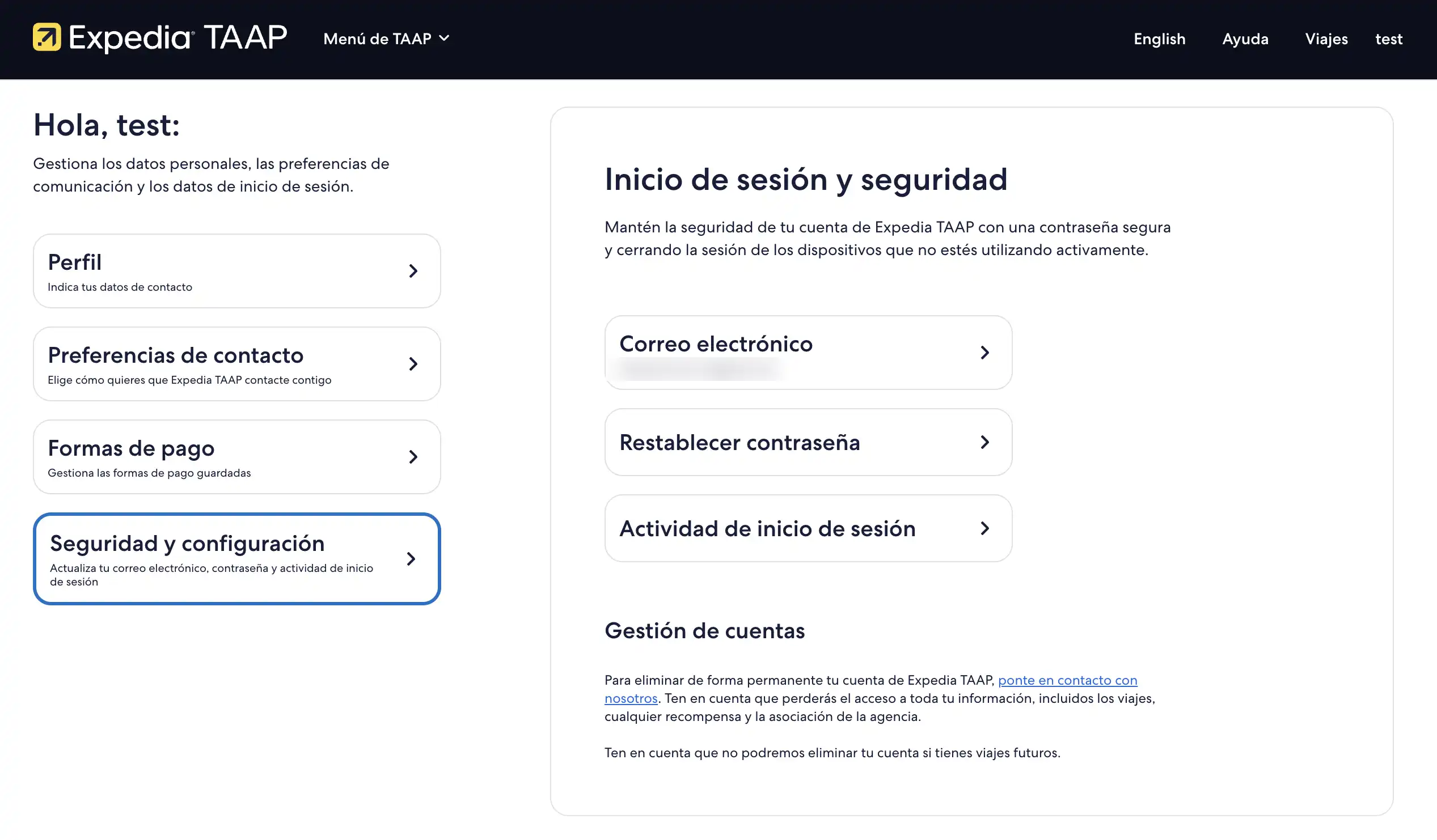Open Actividad de inicio de sesión
Image resolution: width=1437 pixels, height=840 pixels.
[808, 528]
